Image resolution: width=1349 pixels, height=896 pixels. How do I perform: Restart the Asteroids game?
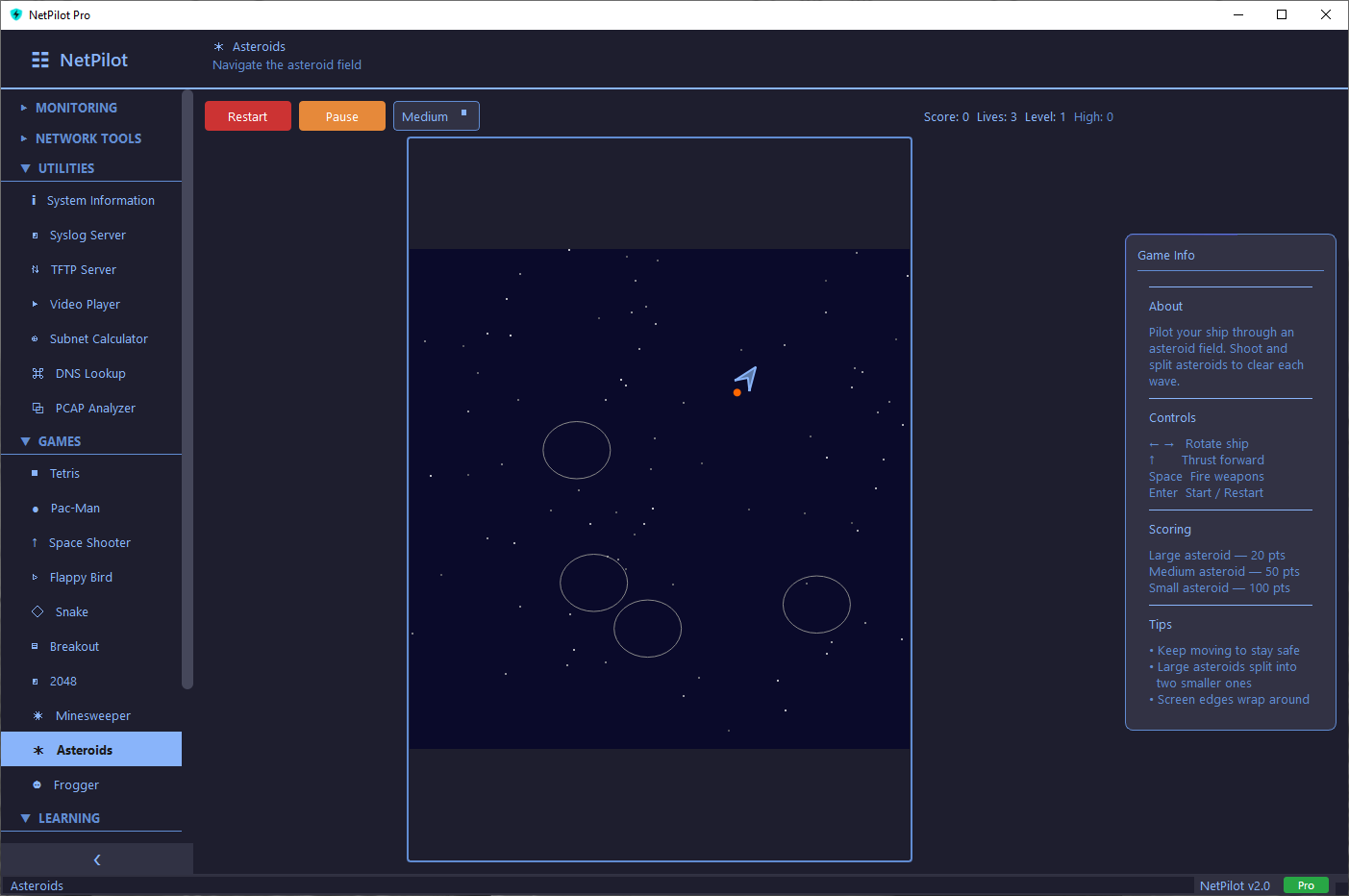tap(247, 116)
